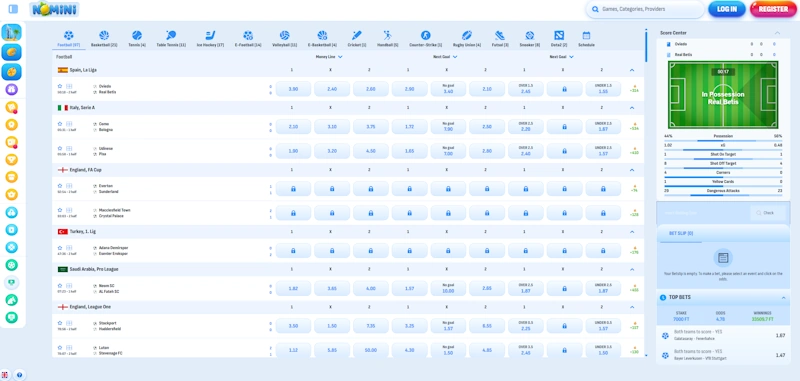Select the Handball sport icon
Screen dimensions: 800x381
[x=388, y=35]
